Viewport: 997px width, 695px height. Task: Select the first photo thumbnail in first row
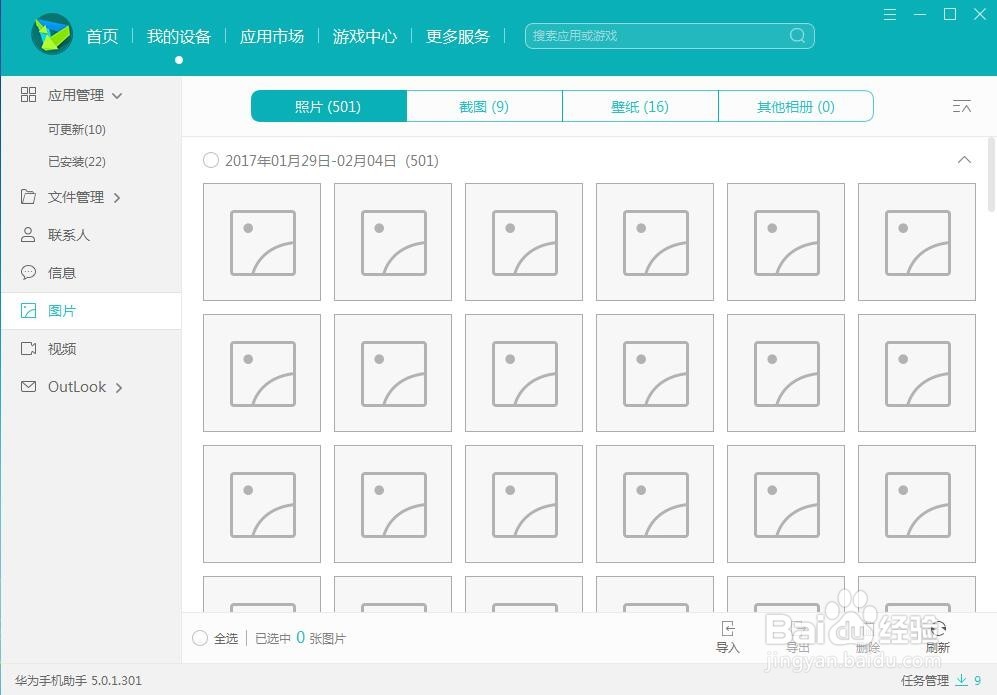coord(262,242)
